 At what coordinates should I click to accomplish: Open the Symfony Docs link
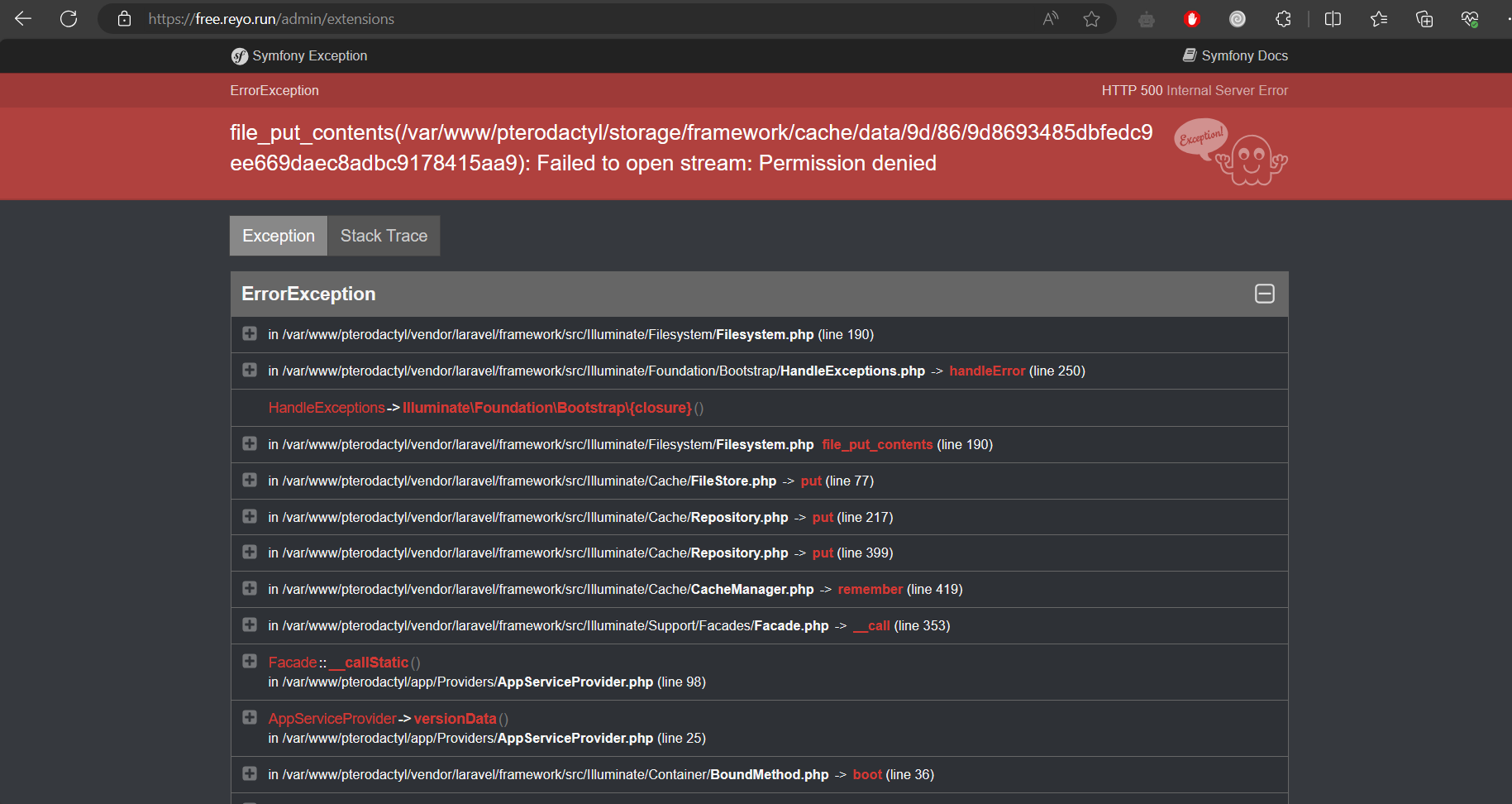1235,55
